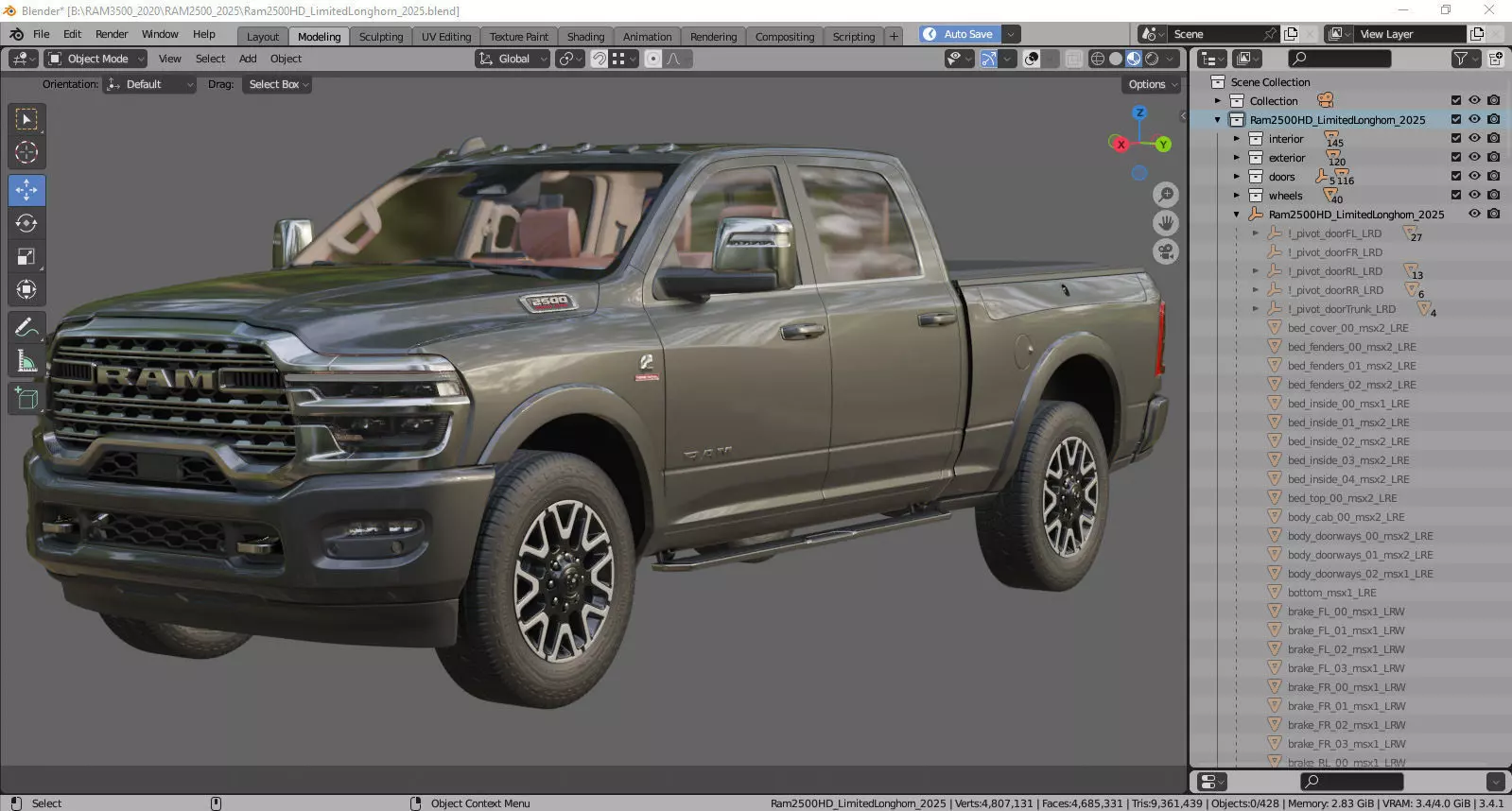This screenshot has height=811, width=1512.
Task: Click the Blender logo menu icon
Action: tap(16, 34)
